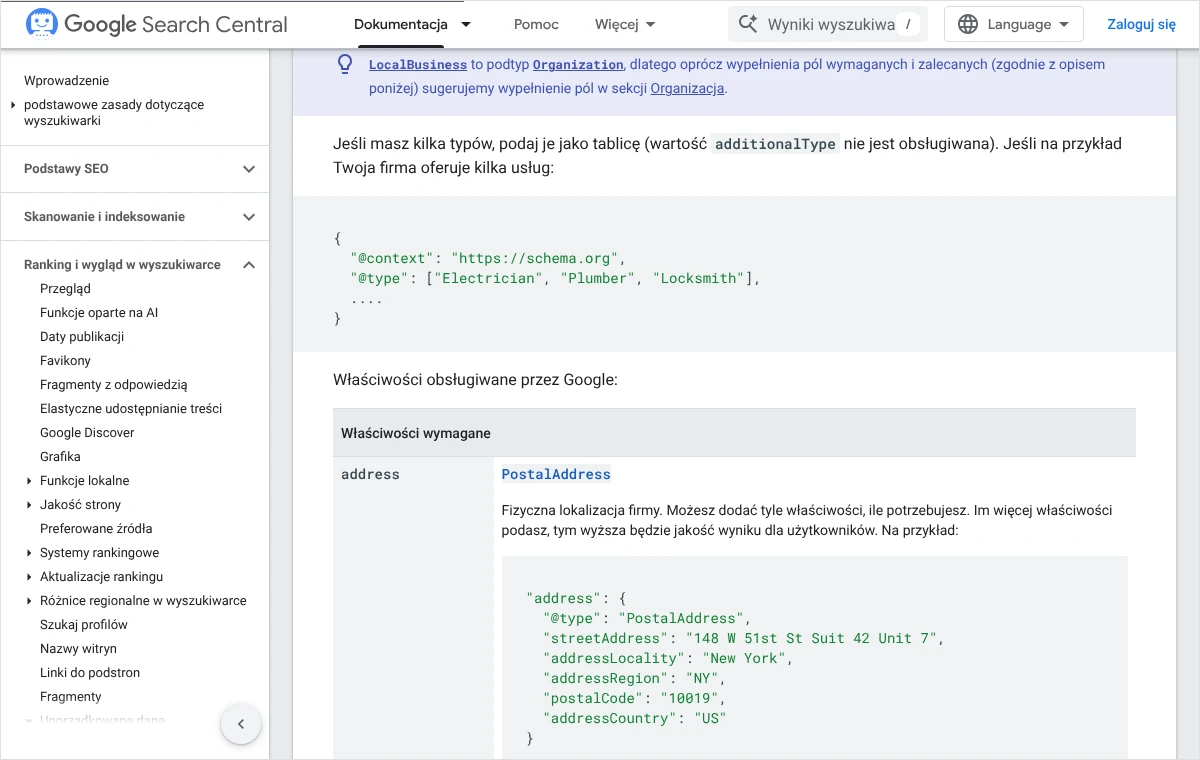
Task: Click the "@type" Electrician code line
Action: (x=555, y=278)
